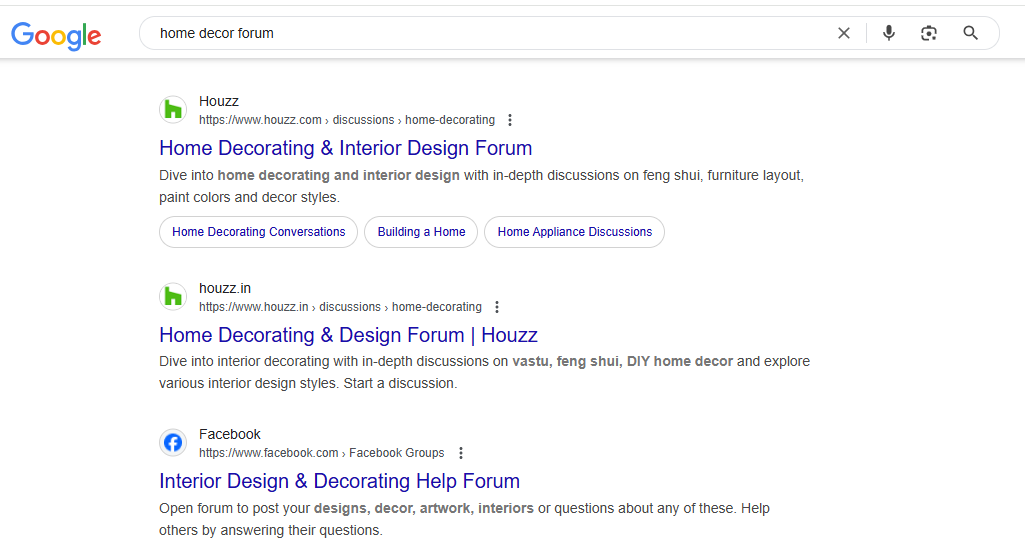Open the three-dot menu for the houzz.in result
The image size is (1025, 560).
(x=497, y=307)
